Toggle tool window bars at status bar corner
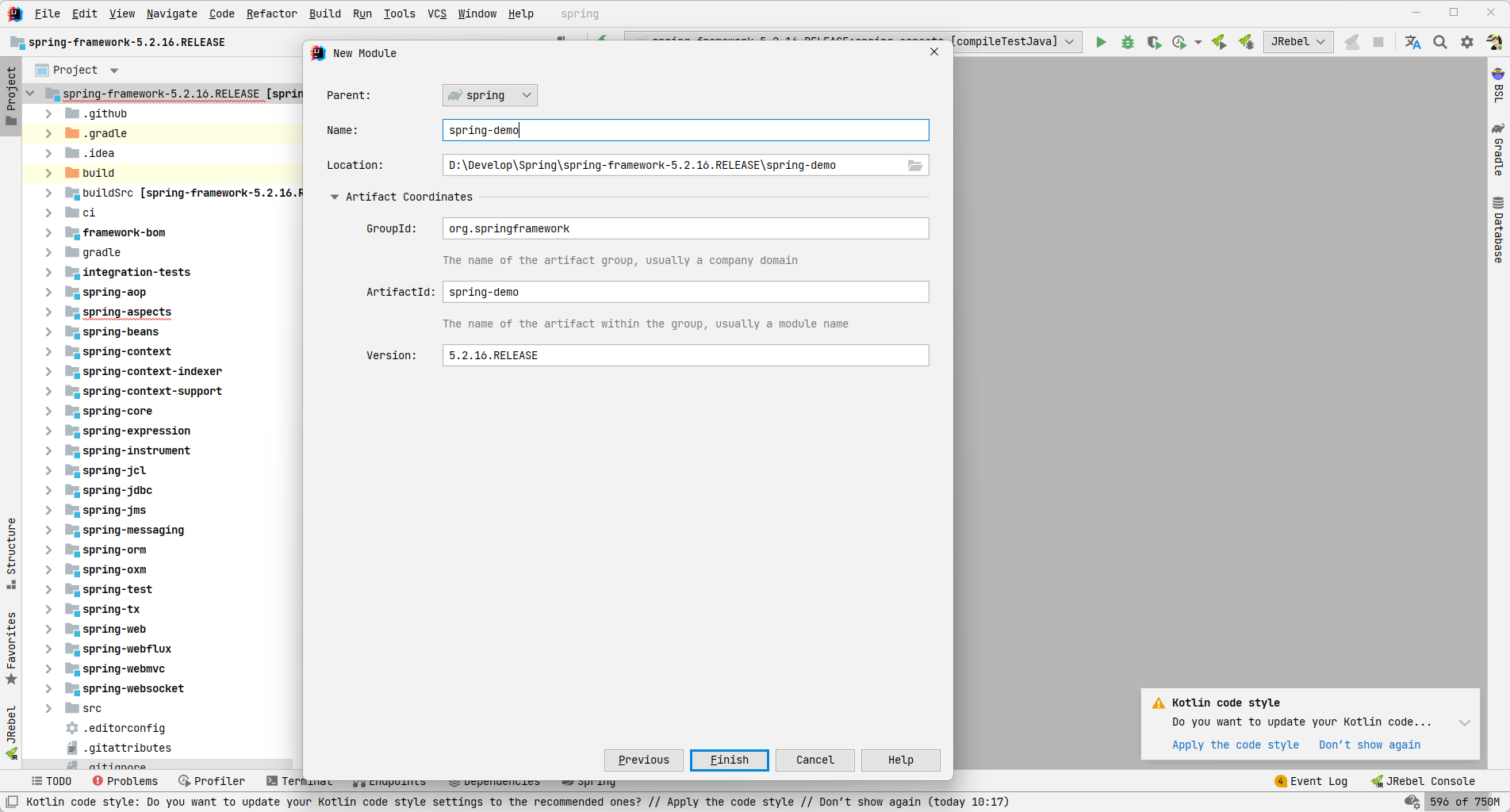1510x812 pixels. point(12,802)
